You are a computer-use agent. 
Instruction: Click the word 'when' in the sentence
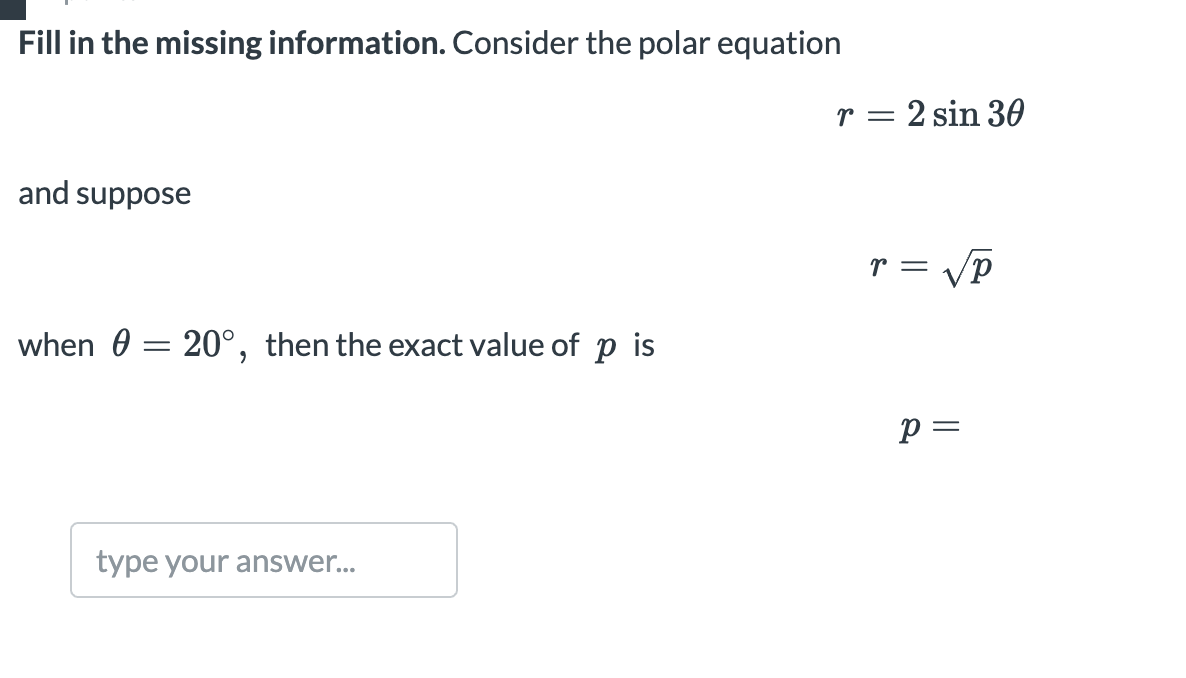(x=56, y=346)
